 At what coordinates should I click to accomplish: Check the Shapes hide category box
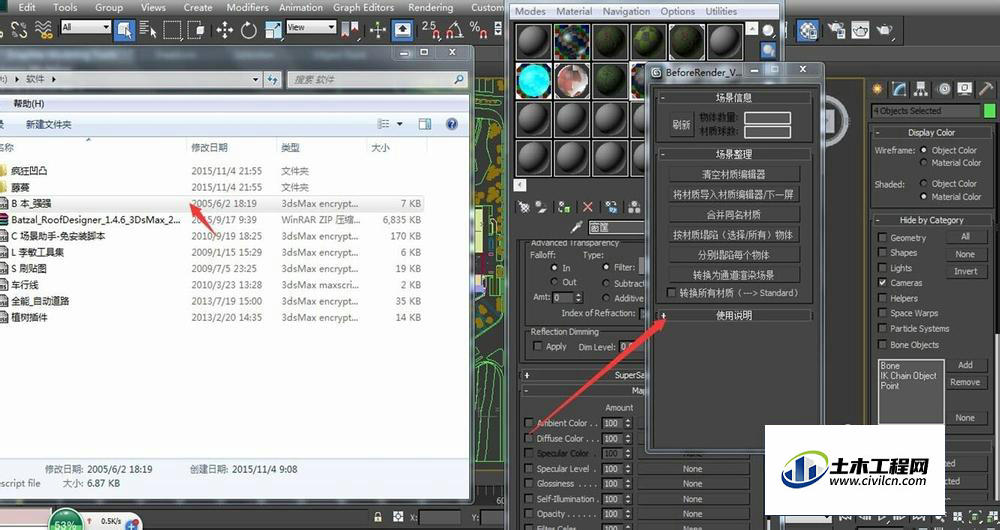882,253
